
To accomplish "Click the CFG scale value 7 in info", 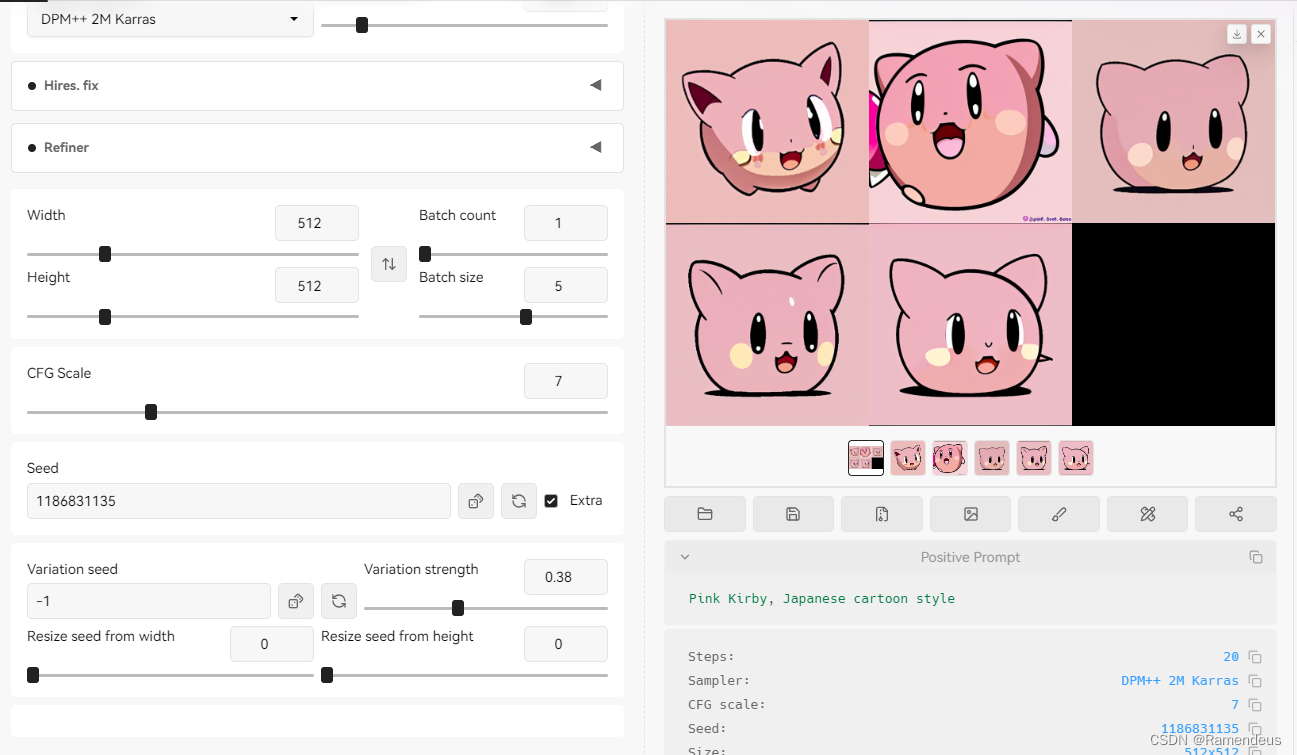I will click(1235, 705).
